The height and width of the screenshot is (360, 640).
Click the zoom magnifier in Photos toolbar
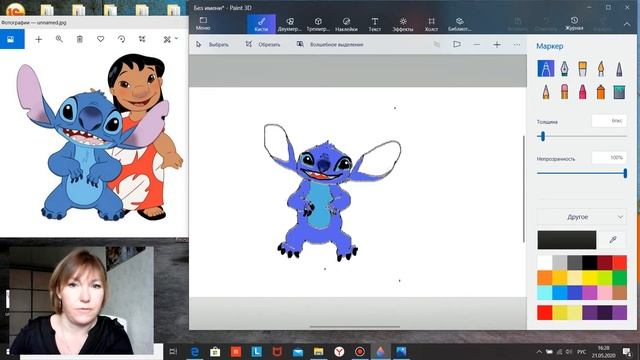point(59,39)
